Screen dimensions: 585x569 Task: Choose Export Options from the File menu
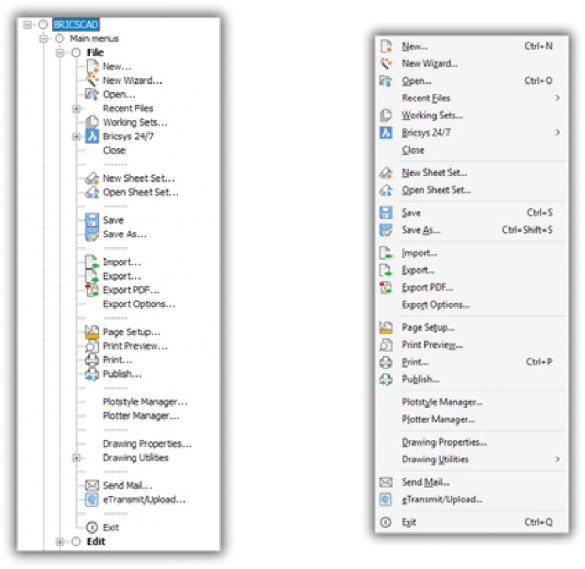click(x=472, y=305)
